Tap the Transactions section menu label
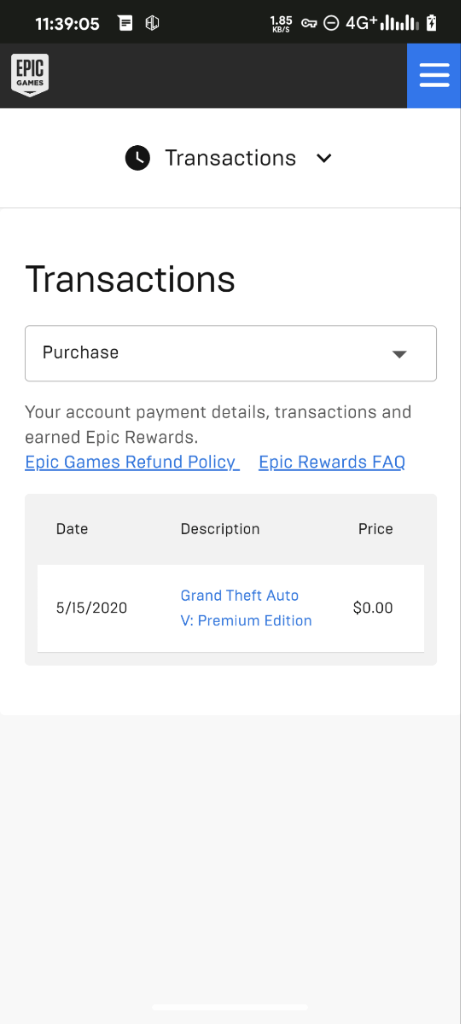Screen dimensions: 461x1024 (230, 158)
